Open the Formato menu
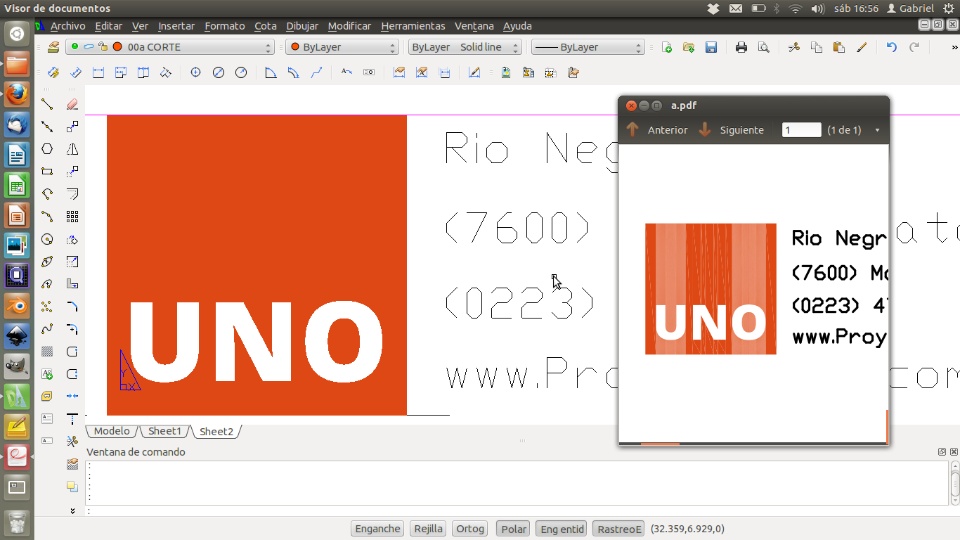 click(225, 26)
